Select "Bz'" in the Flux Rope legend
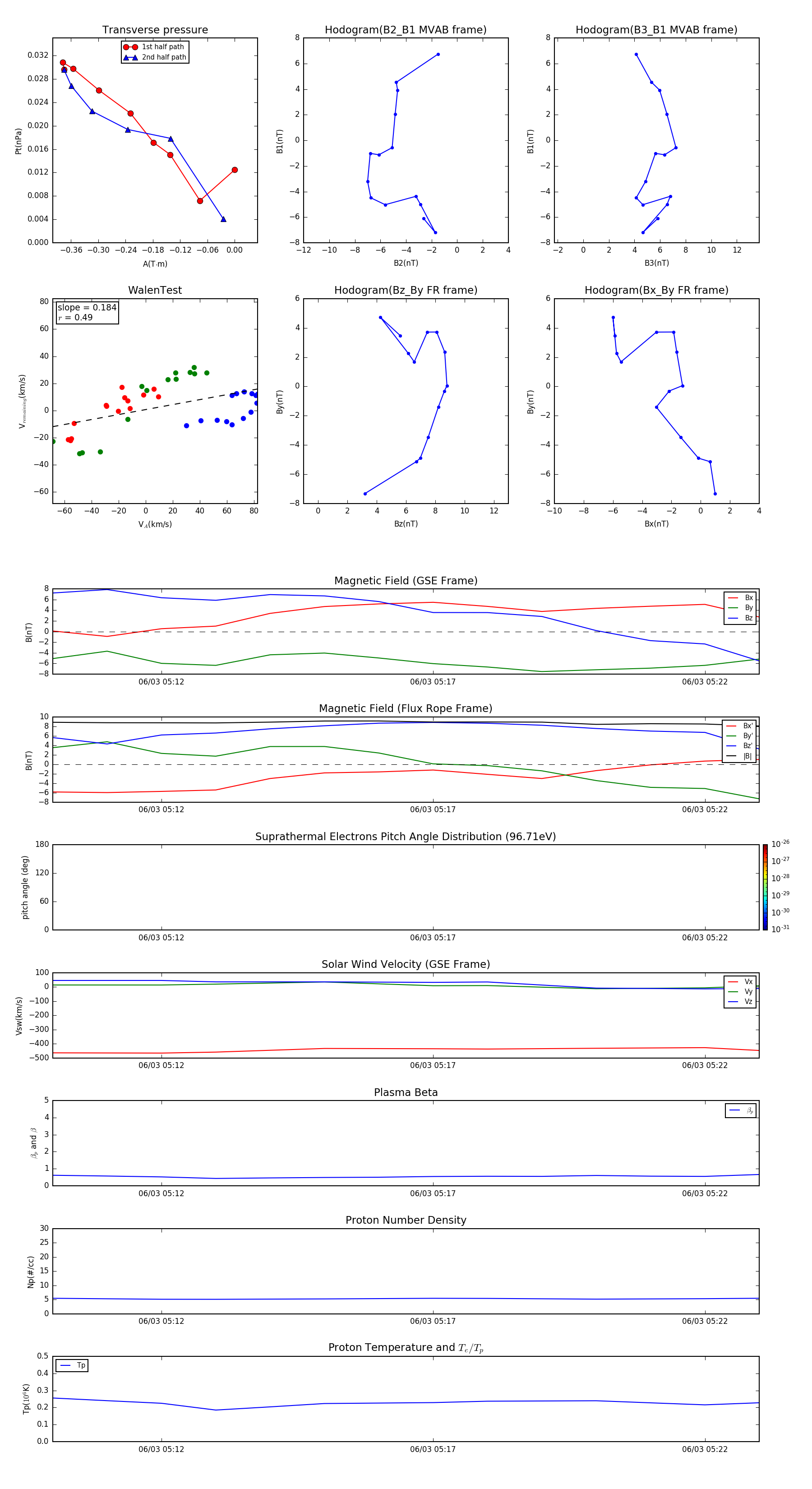This screenshot has width=812, height=1489. click(740, 746)
